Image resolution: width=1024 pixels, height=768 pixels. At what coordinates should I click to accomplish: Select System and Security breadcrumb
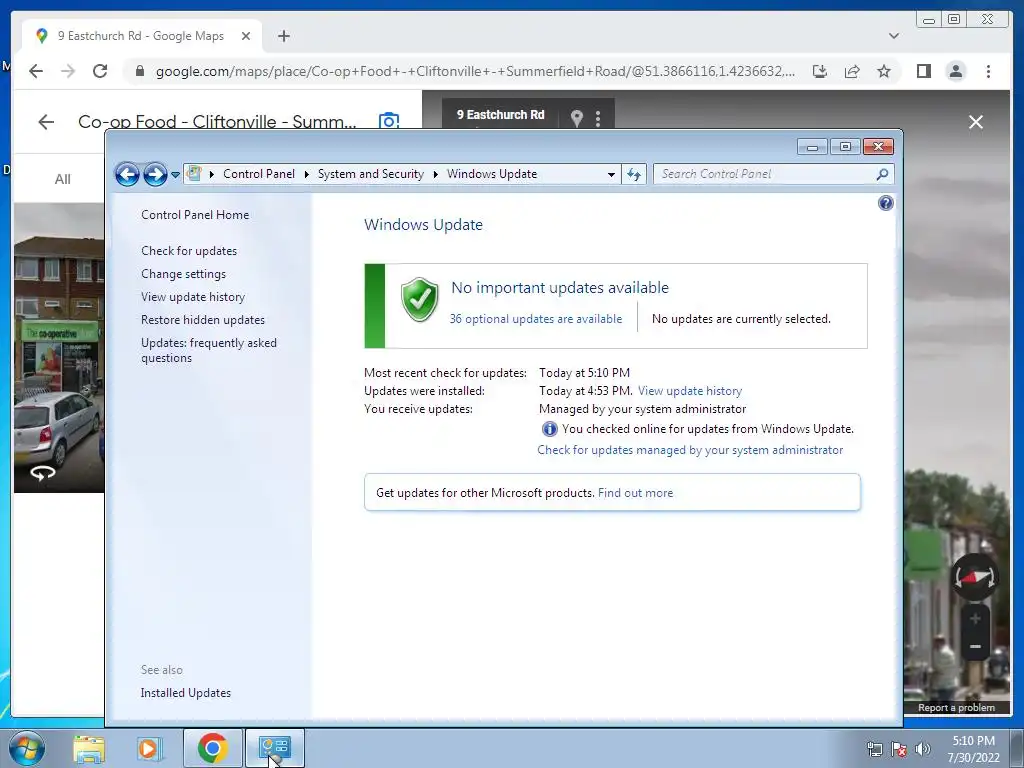(x=370, y=174)
